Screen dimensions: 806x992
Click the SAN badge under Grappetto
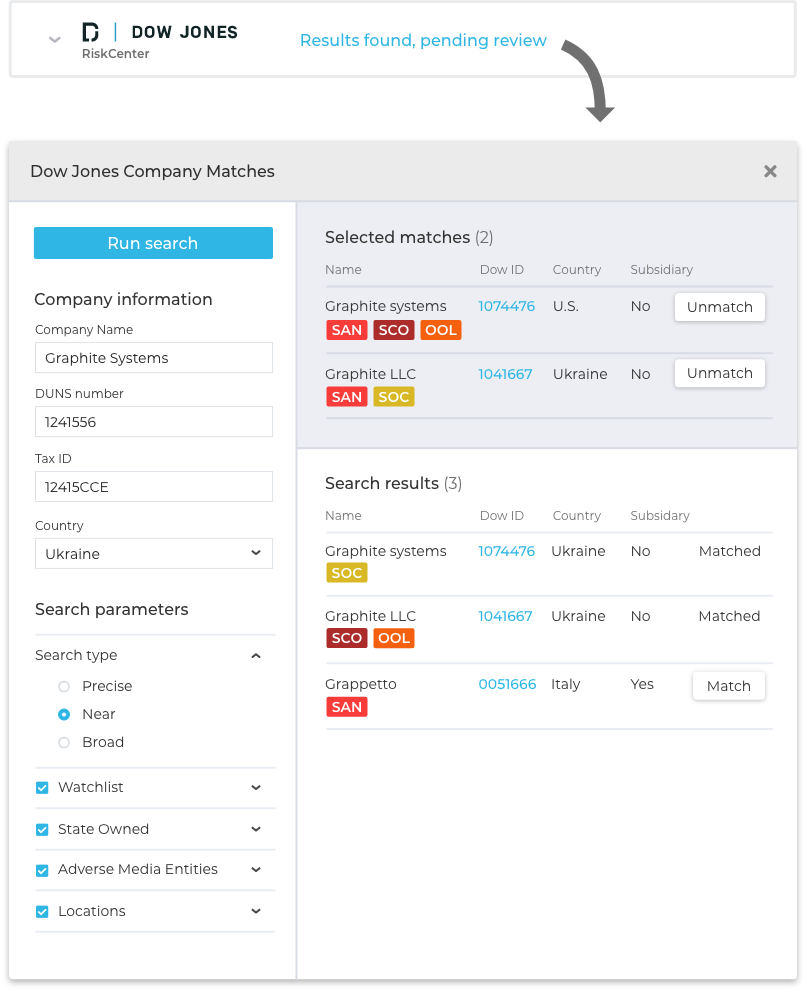click(346, 706)
